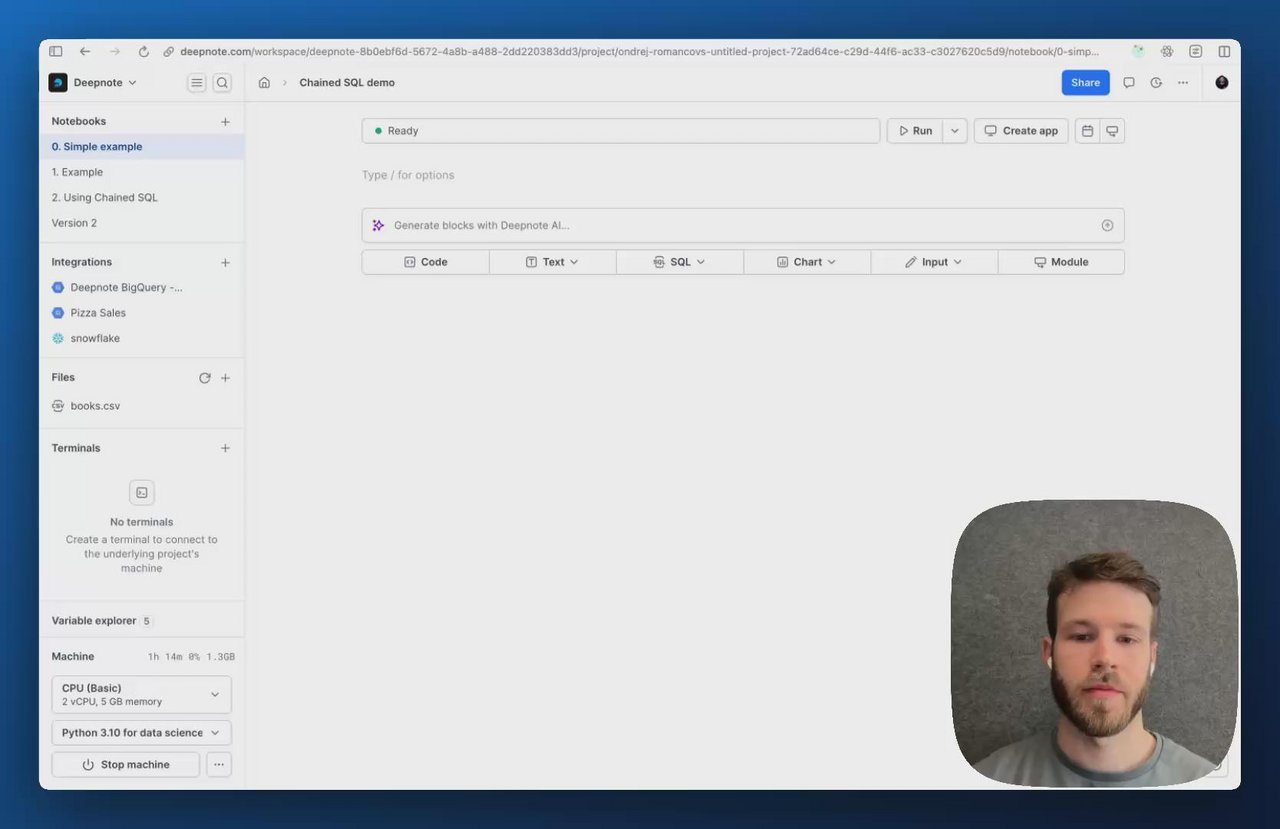
Task: Add a new notebook with plus icon
Action: click(225, 122)
